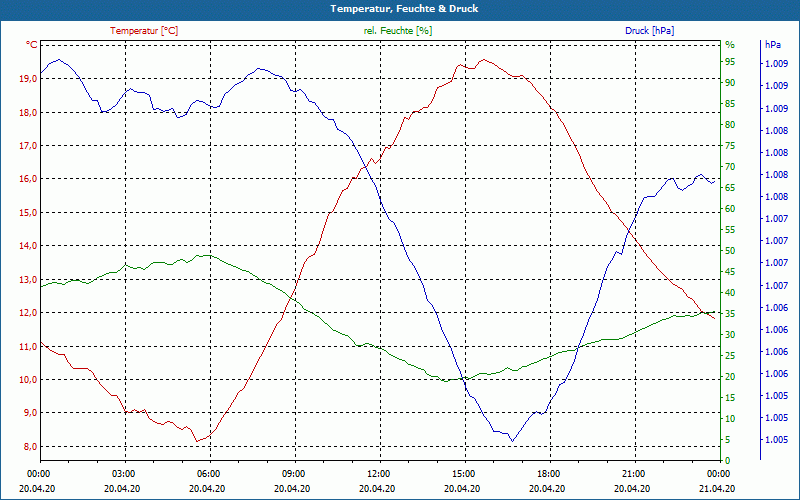Select the green rel. Feuchte [%] legend label

[x=398, y=31]
